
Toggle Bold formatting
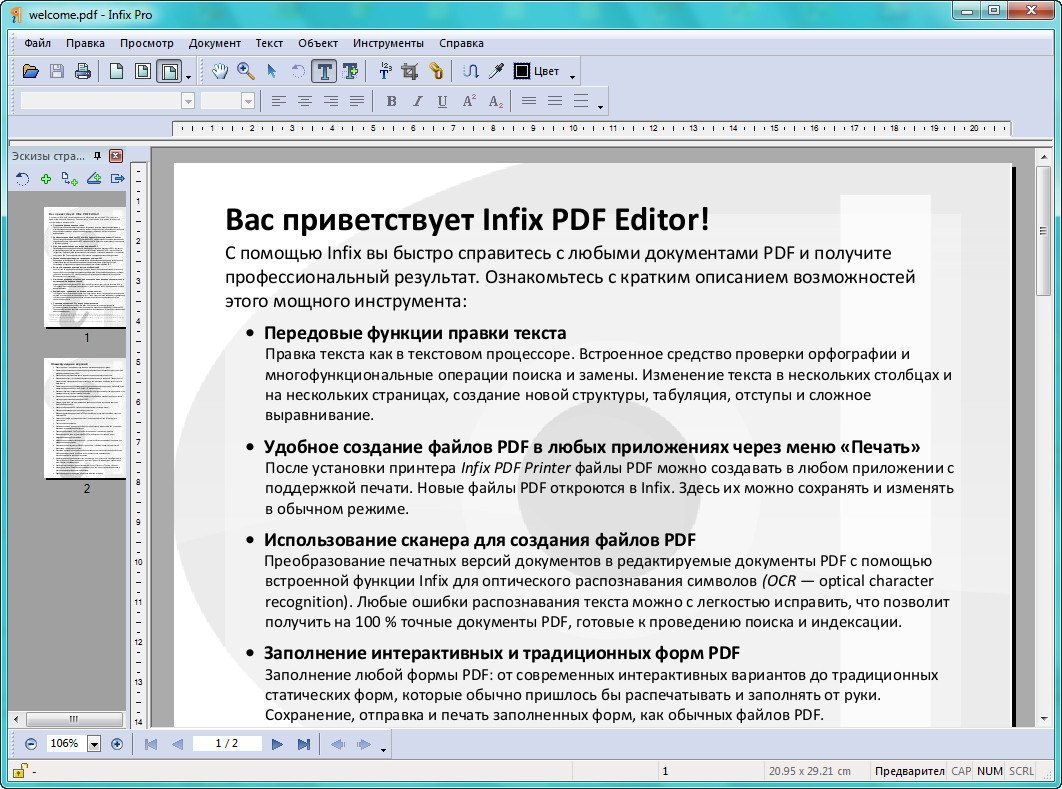[x=391, y=101]
